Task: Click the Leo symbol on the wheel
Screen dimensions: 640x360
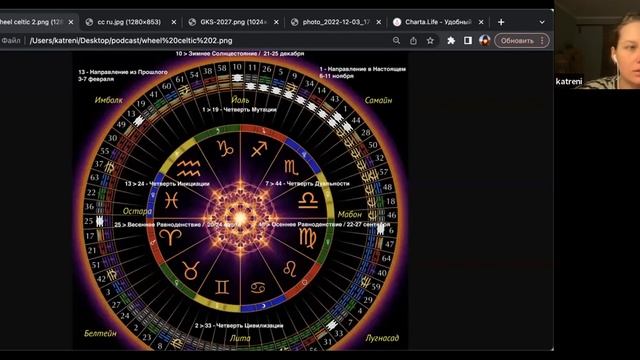Action: pyautogui.click(x=290, y=269)
